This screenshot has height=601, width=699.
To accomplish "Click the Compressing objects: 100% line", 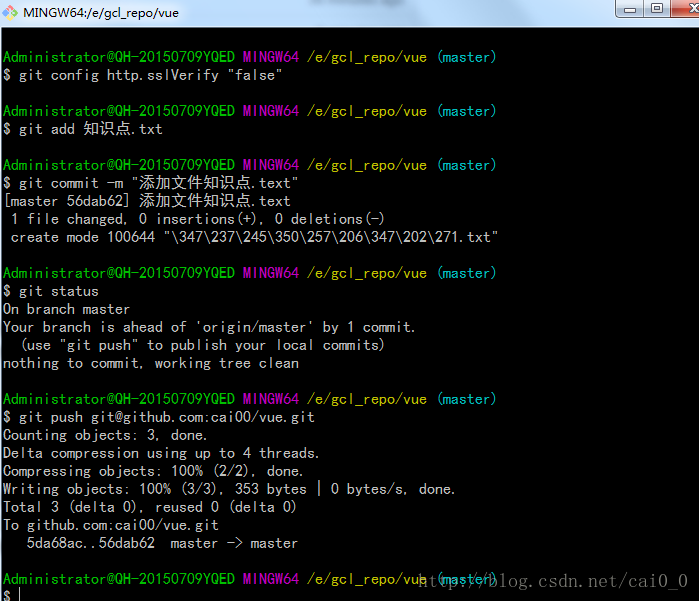I will coord(153,471).
